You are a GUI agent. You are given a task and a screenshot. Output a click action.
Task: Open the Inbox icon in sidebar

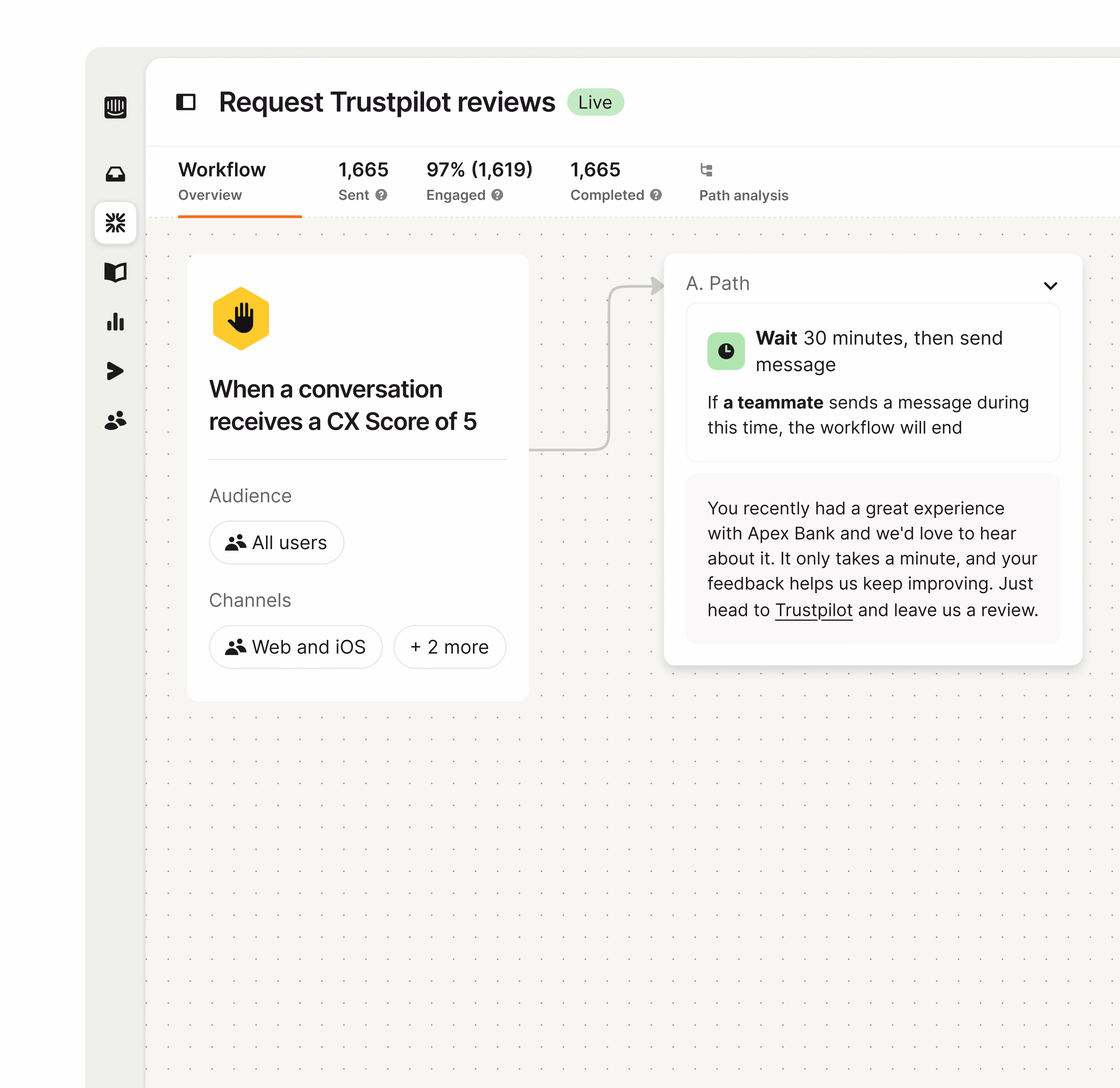[x=115, y=174]
